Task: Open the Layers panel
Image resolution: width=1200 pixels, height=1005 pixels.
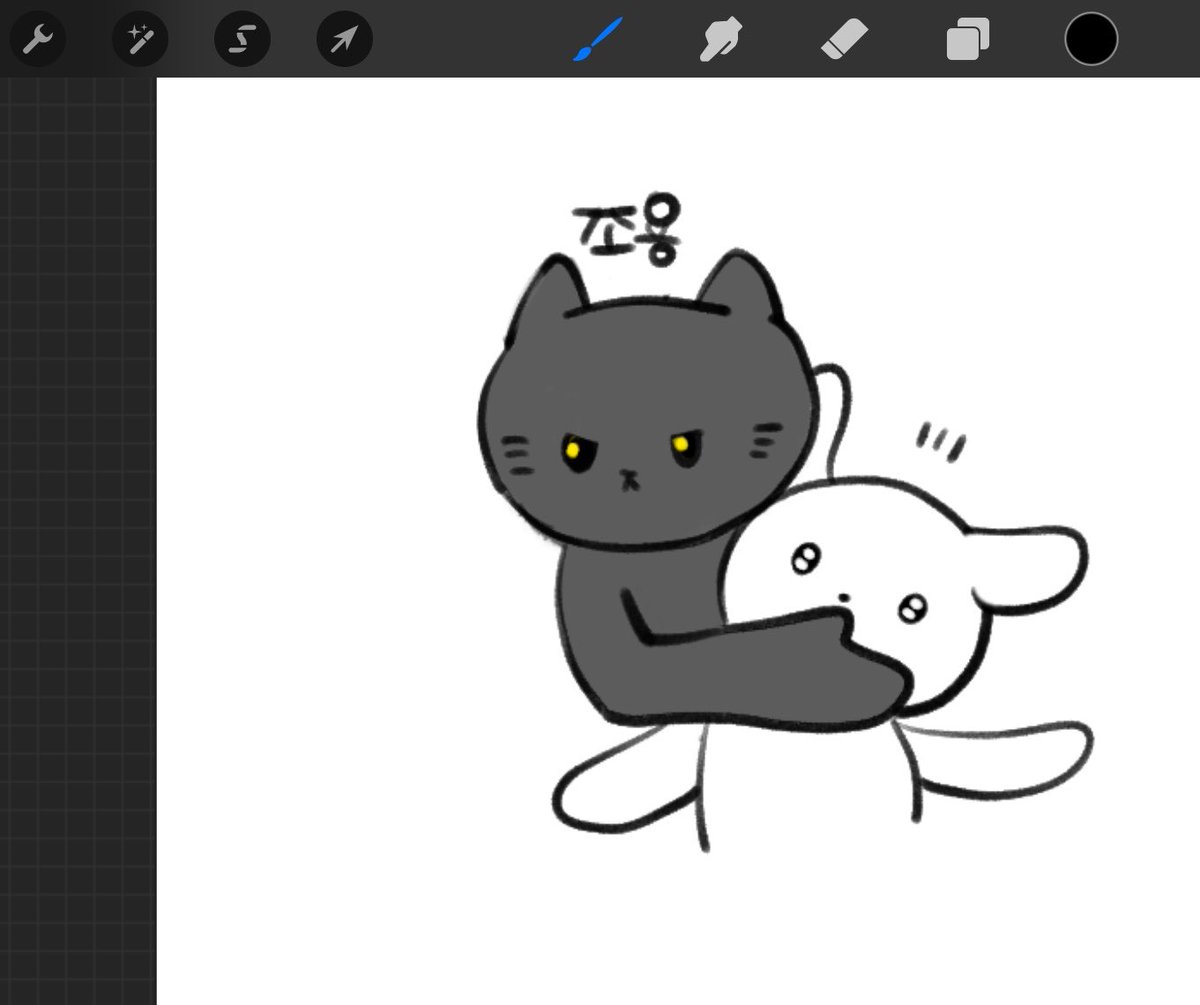Action: [968, 40]
